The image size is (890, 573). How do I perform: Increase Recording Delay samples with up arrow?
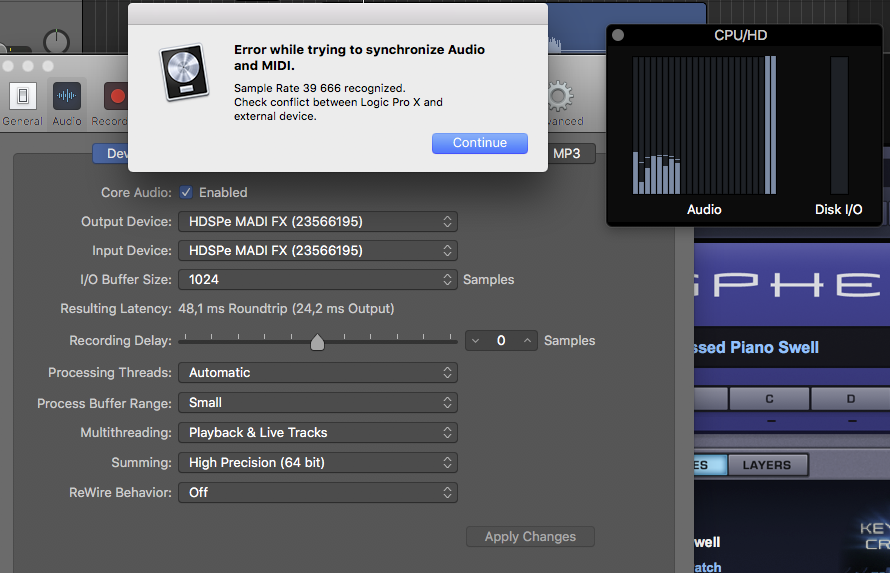(527, 340)
